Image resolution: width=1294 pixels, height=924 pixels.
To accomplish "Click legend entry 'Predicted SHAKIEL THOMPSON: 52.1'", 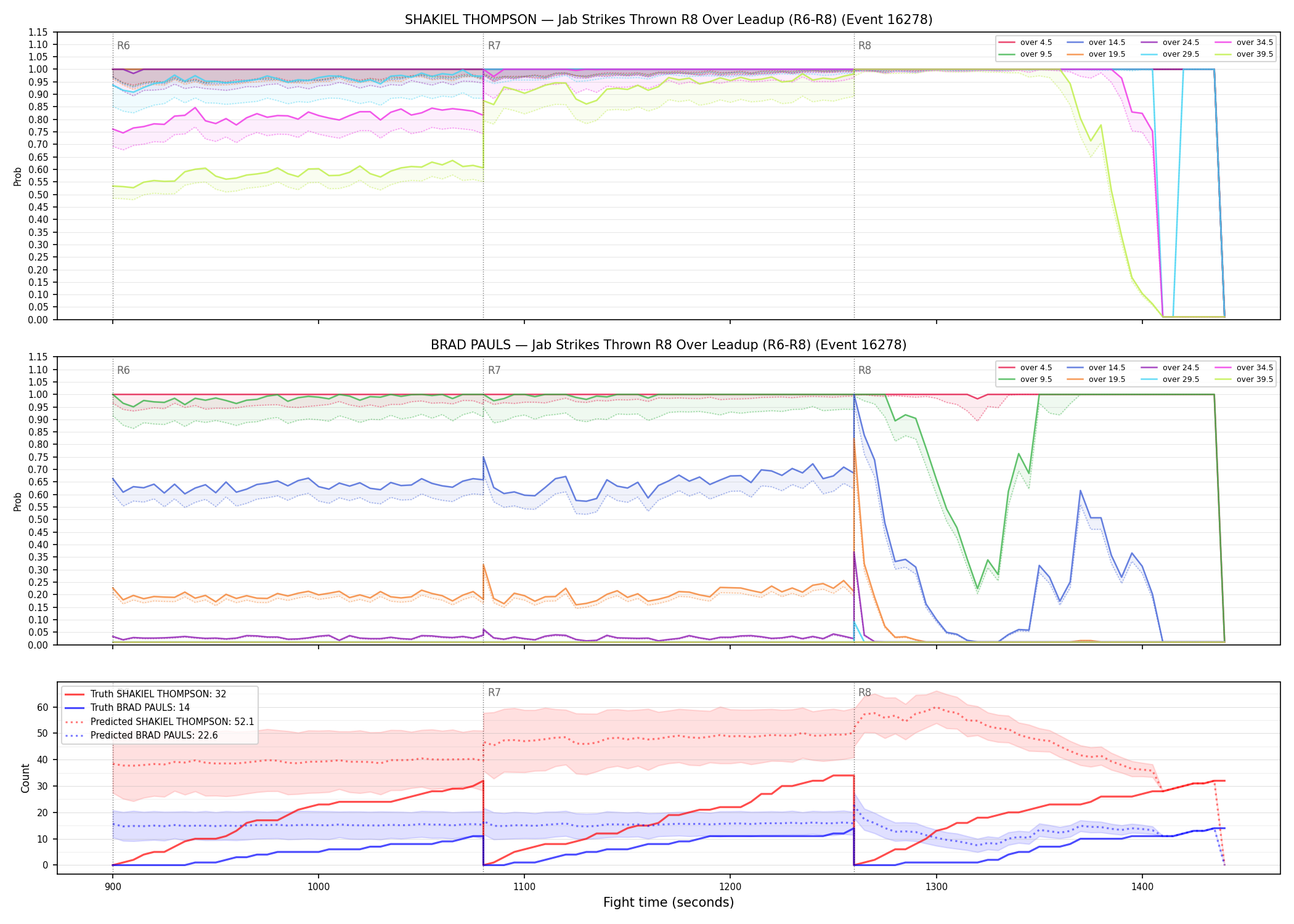I will 160,722.
